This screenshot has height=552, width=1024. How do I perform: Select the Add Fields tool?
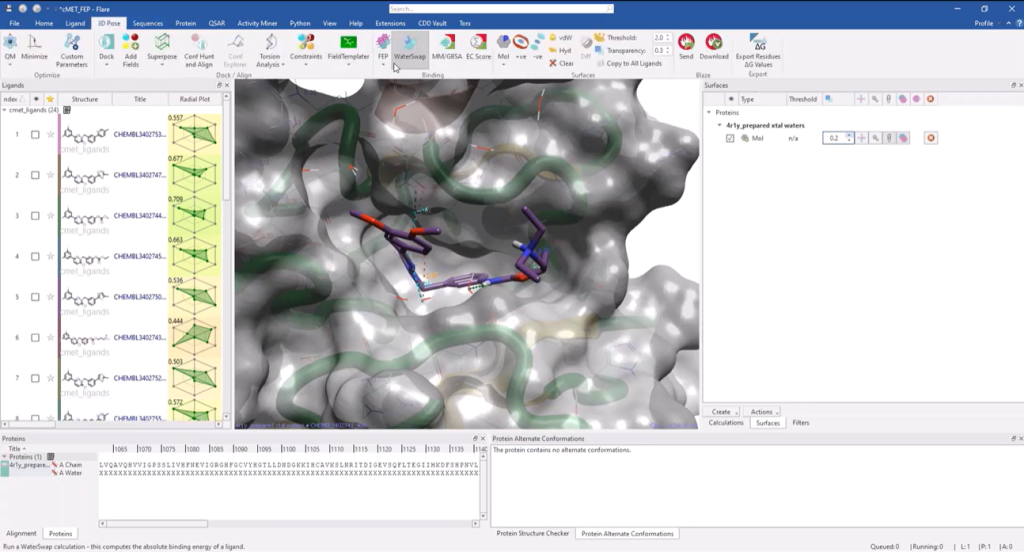(x=131, y=50)
